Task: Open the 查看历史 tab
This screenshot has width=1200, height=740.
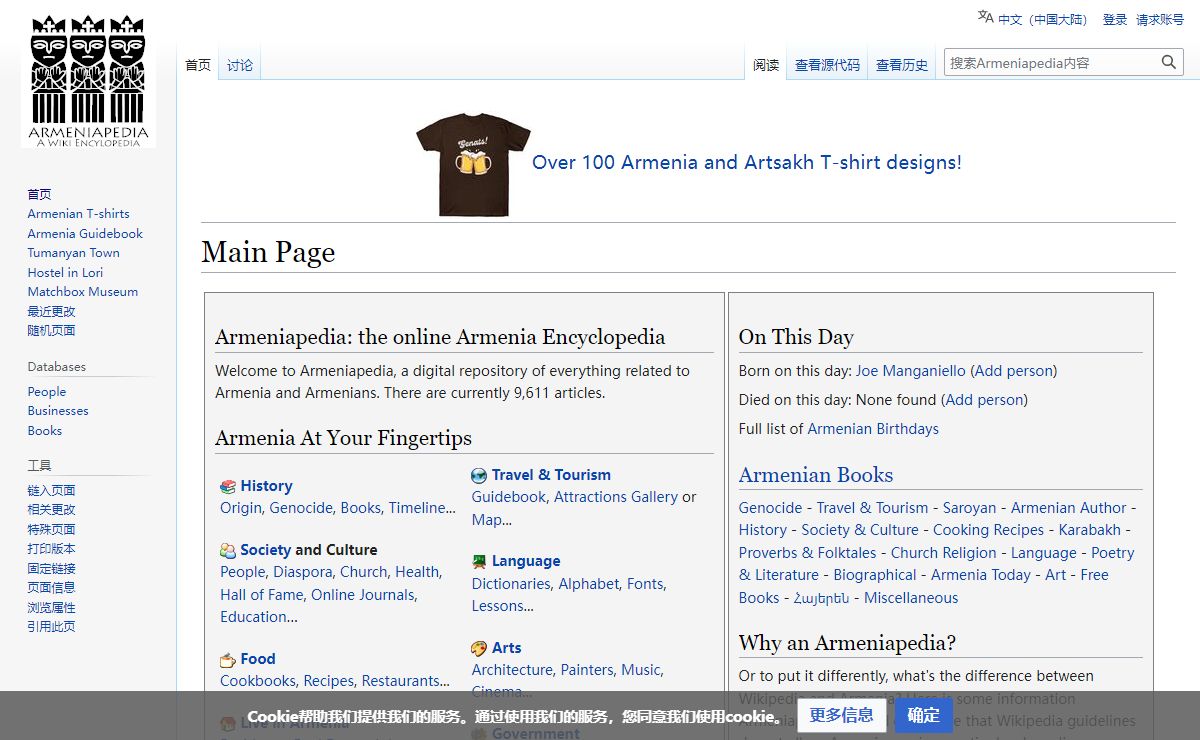Action: 902,65
